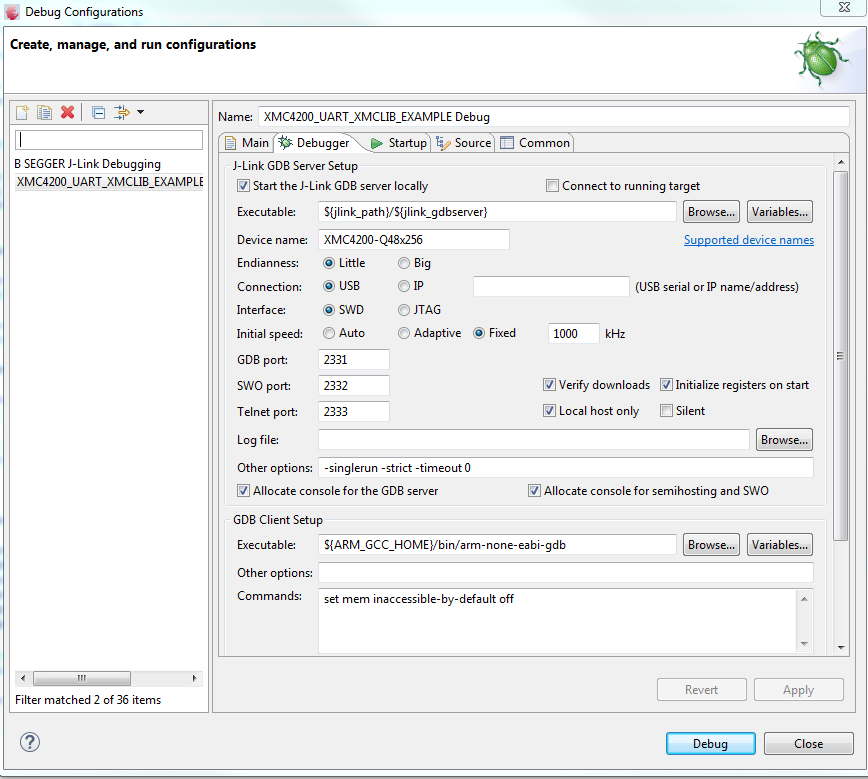Select the Debugger tab
This screenshot has width=868, height=779.
(x=314, y=143)
